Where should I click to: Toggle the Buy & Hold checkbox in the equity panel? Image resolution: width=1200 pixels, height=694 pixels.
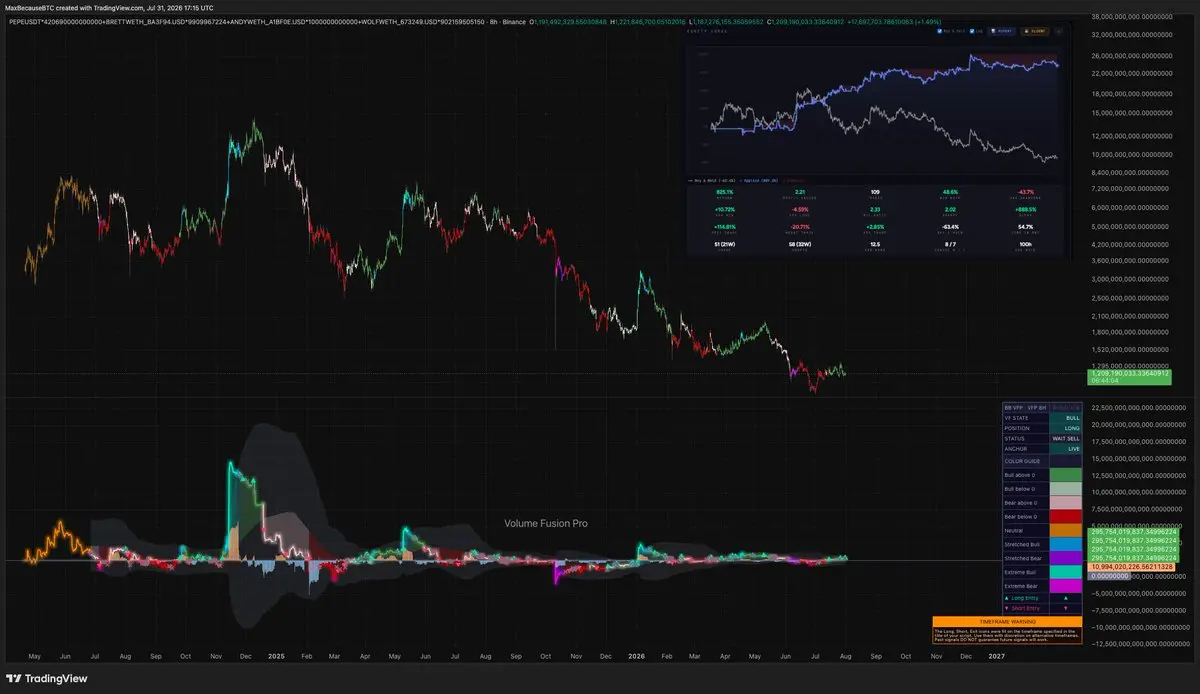tap(940, 31)
